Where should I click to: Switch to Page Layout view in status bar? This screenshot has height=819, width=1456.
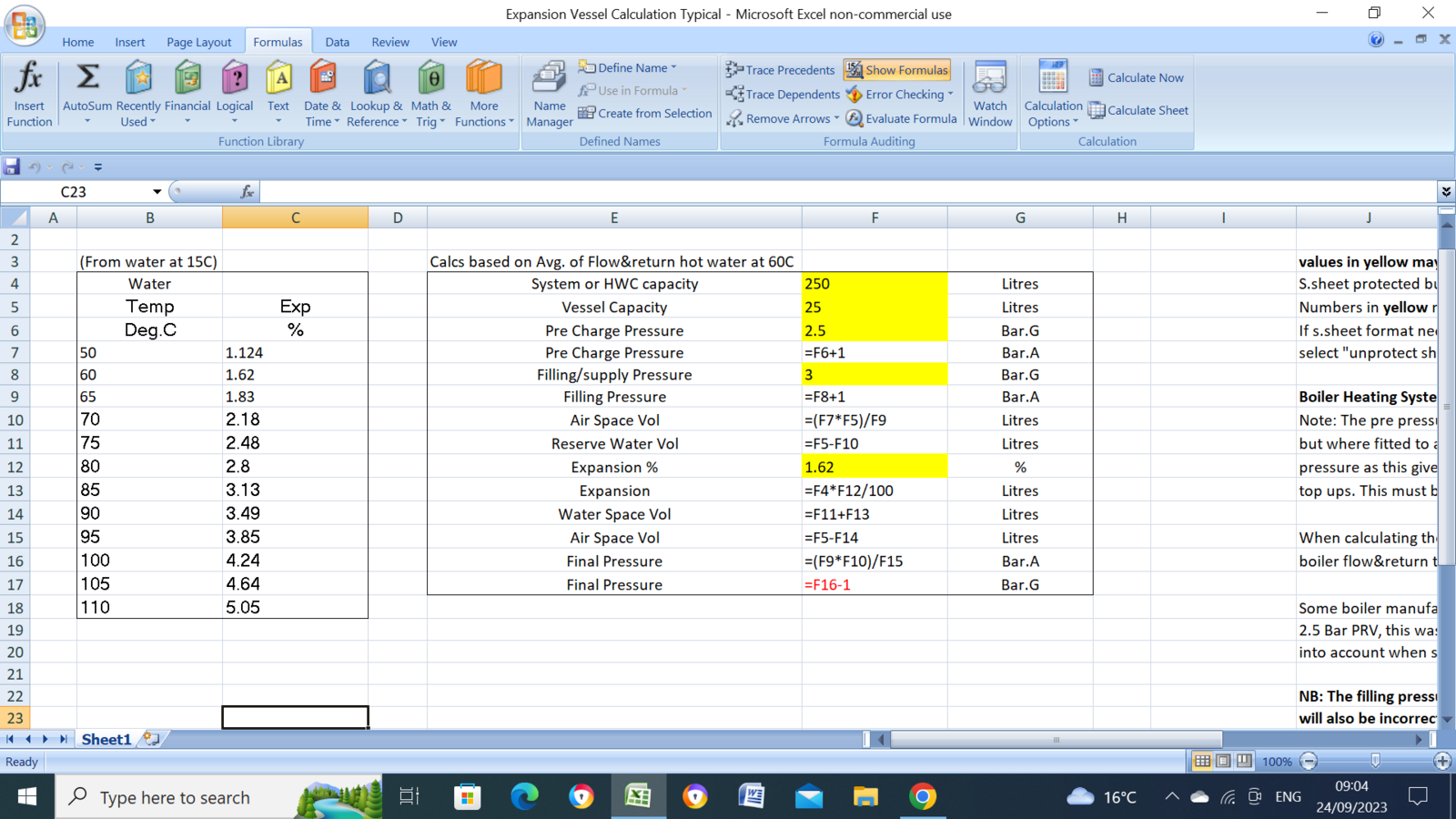(1223, 761)
